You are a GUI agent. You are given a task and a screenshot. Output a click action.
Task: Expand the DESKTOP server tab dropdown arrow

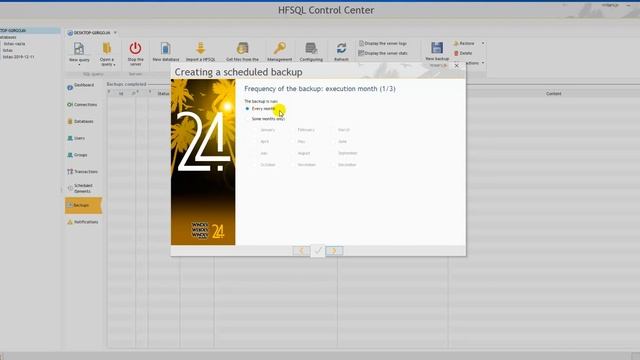(115, 32)
